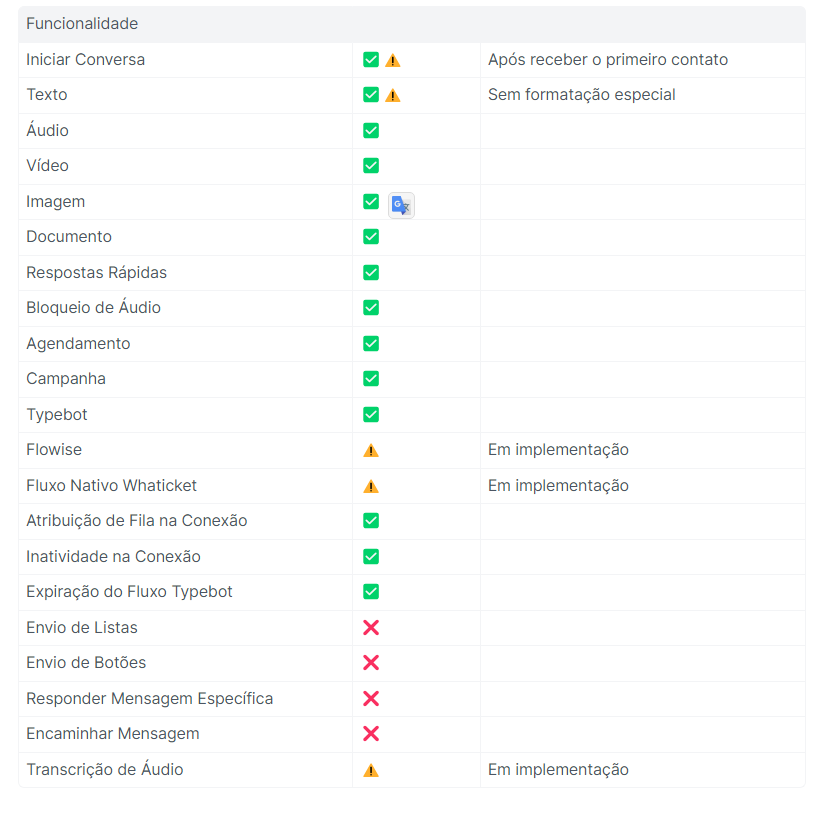Click the red X for Envio de Botões
The width and height of the screenshot is (826, 831).
(371, 663)
